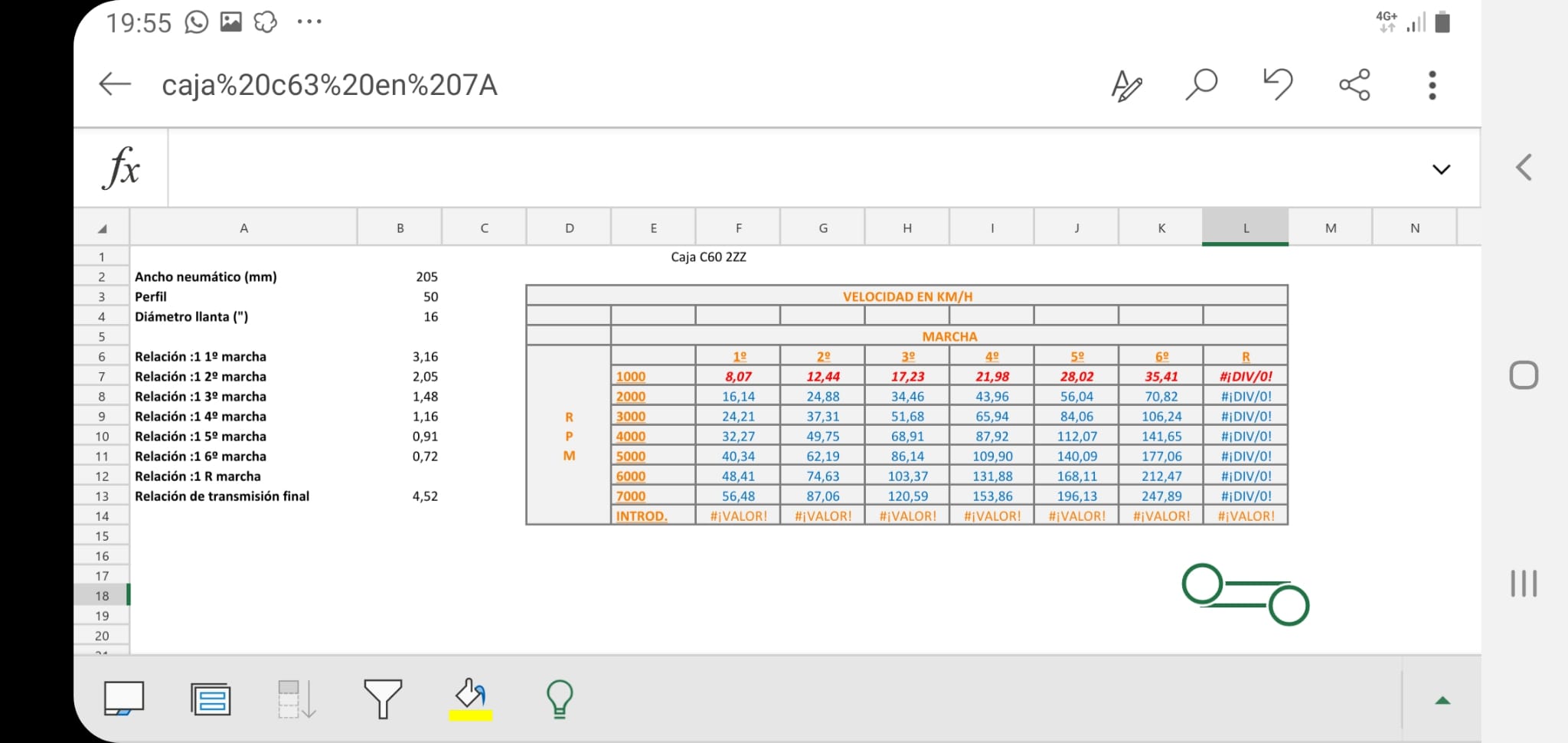Tap the WhatsApp notification icon
1568x743 pixels.
(x=196, y=21)
